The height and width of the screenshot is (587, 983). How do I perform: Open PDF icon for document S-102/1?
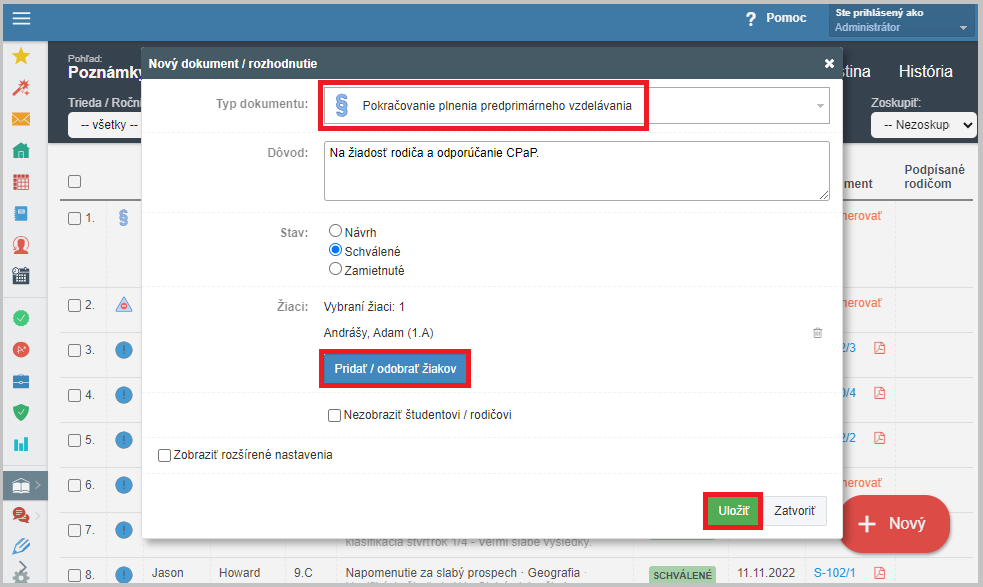tap(880, 573)
